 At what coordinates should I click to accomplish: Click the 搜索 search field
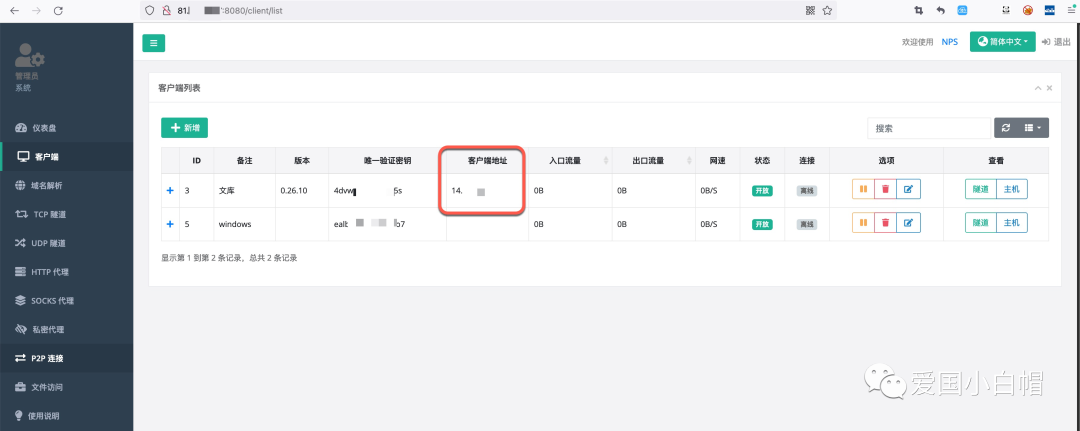[x=928, y=128]
